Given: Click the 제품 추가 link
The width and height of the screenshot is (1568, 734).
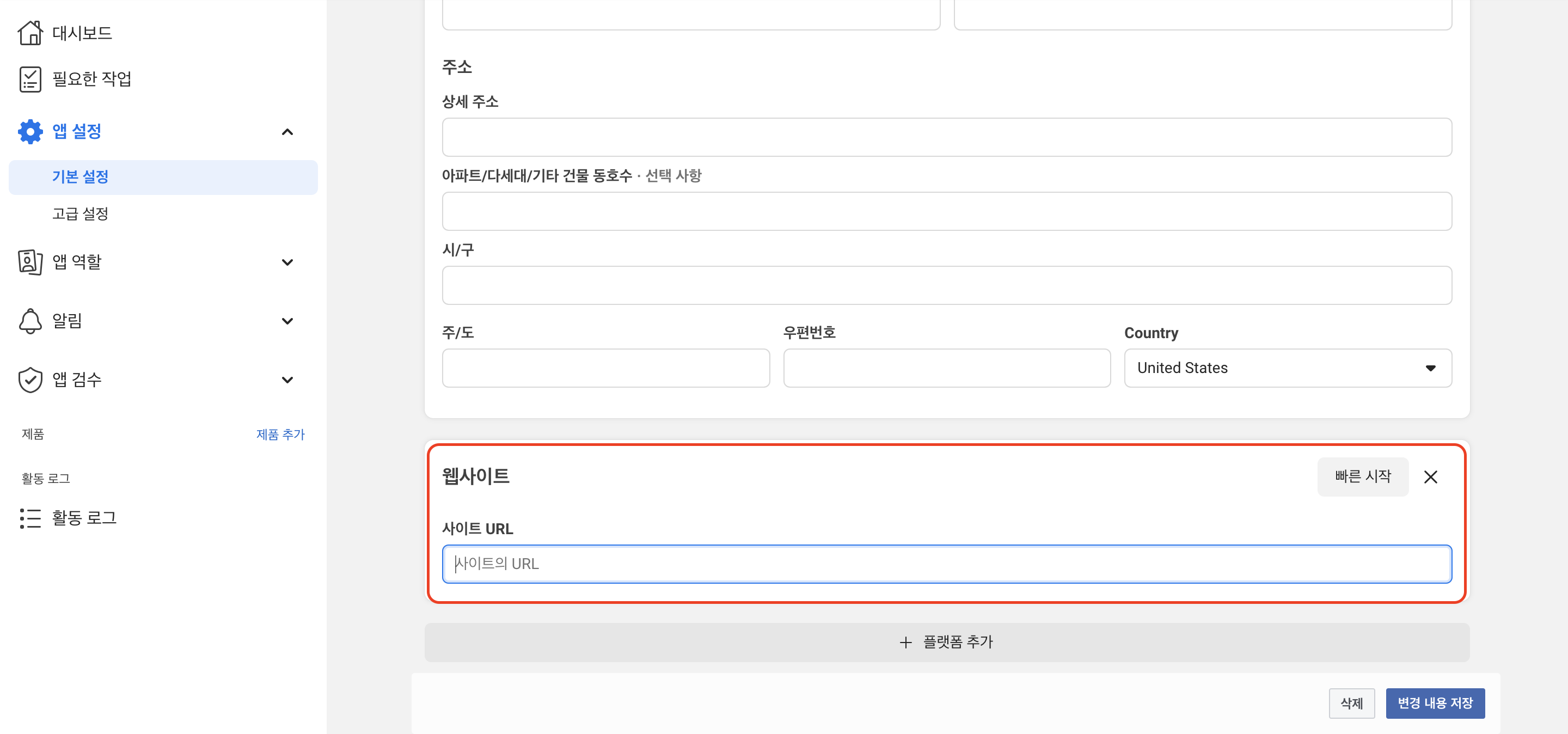Looking at the screenshot, I should 280,434.
